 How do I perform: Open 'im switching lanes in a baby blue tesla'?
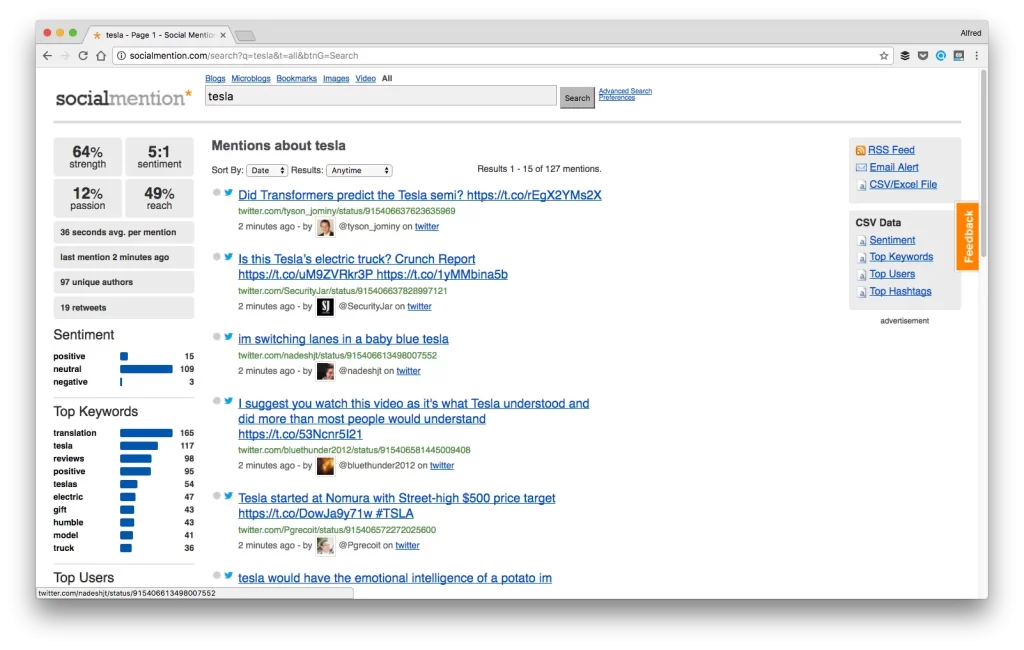coord(343,339)
